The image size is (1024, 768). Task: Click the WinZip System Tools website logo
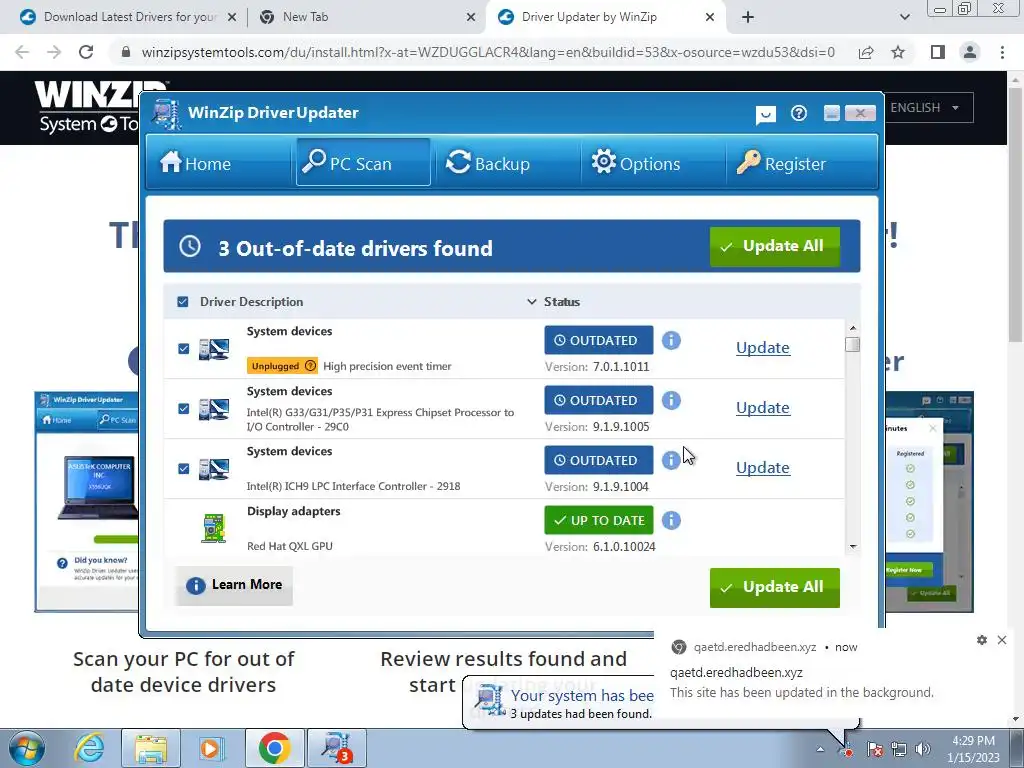click(x=88, y=108)
